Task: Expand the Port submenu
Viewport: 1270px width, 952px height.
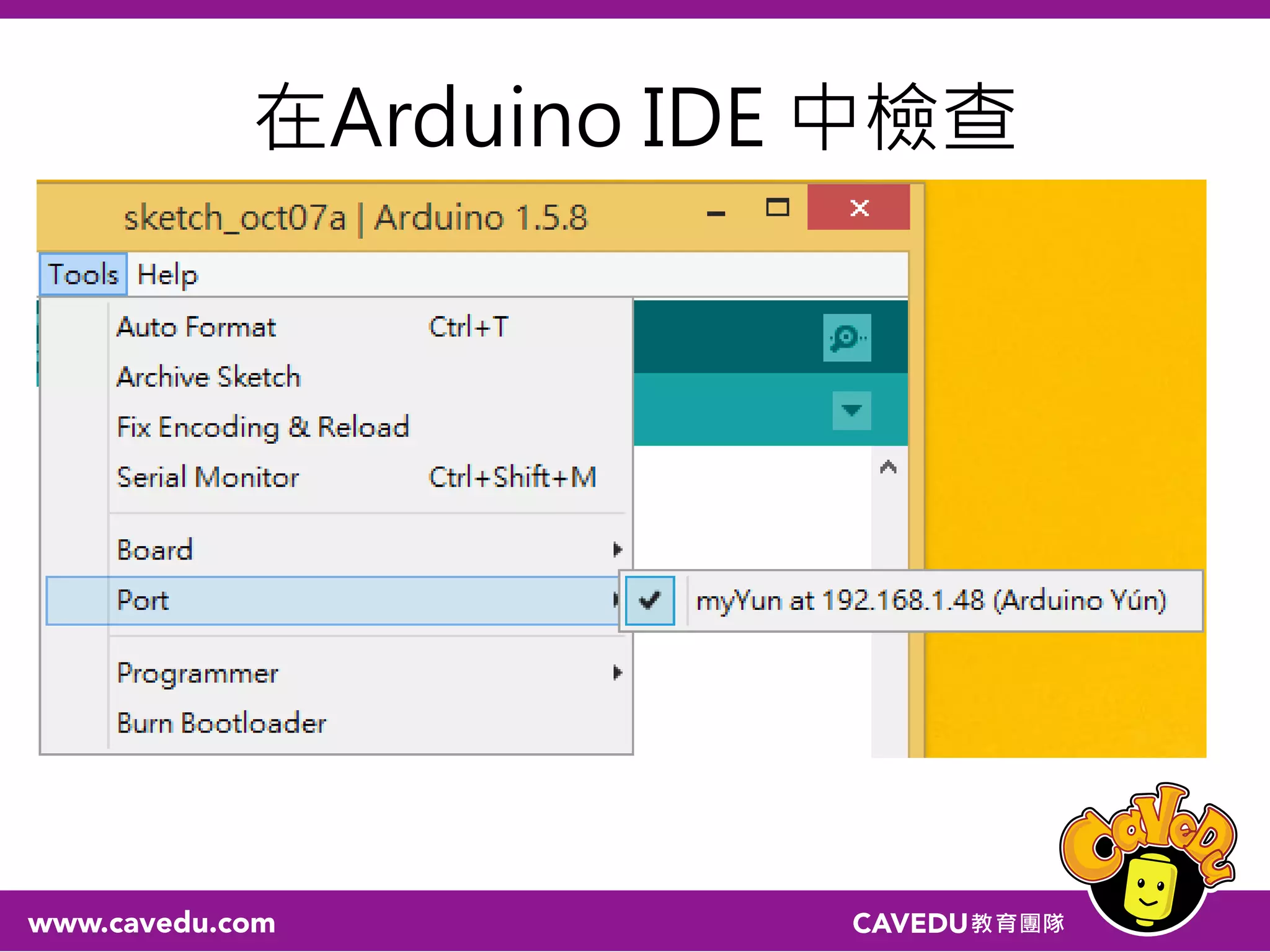Action: click(x=334, y=600)
